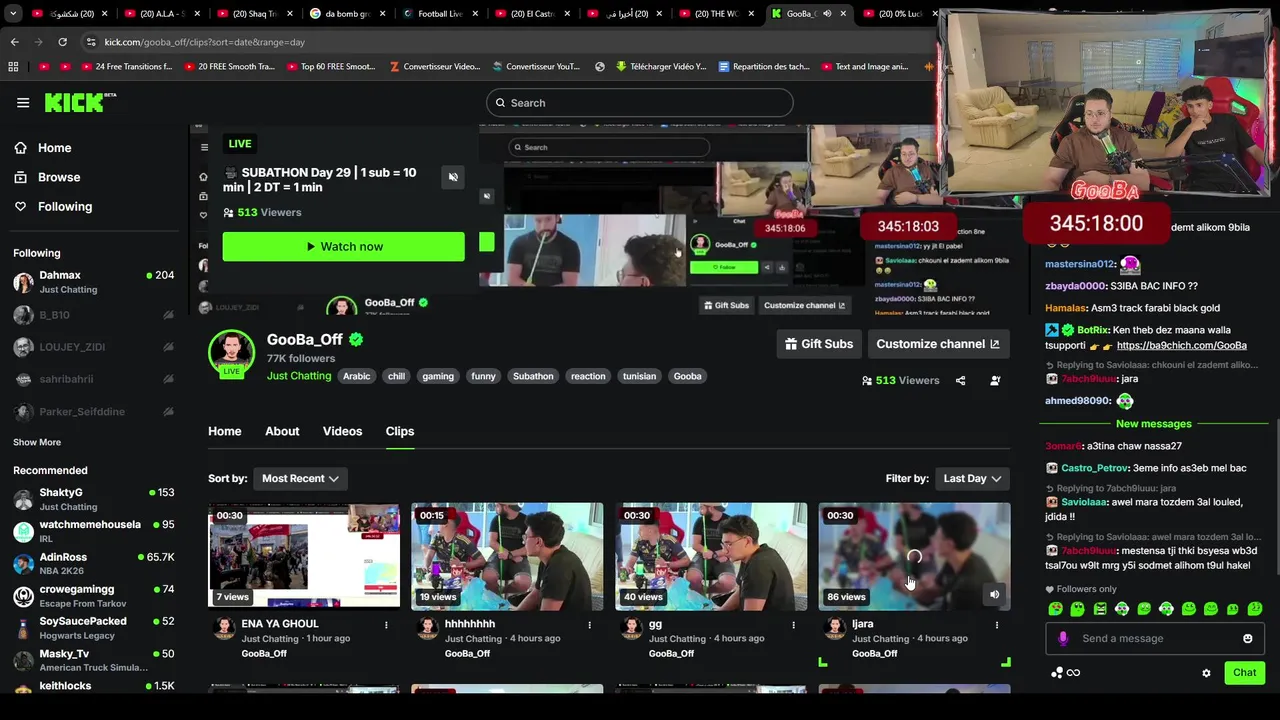Image resolution: width=1280 pixels, height=720 pixels.
Task: Switch to the Football Live browser tab
Action: (440, 14)
